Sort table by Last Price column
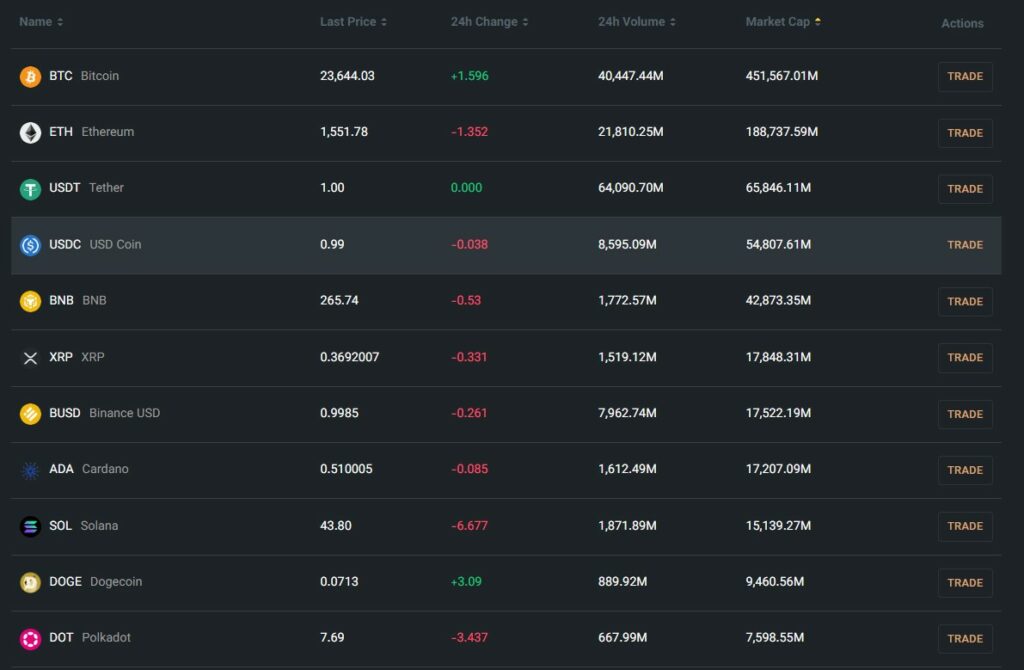 click(353, 22)
